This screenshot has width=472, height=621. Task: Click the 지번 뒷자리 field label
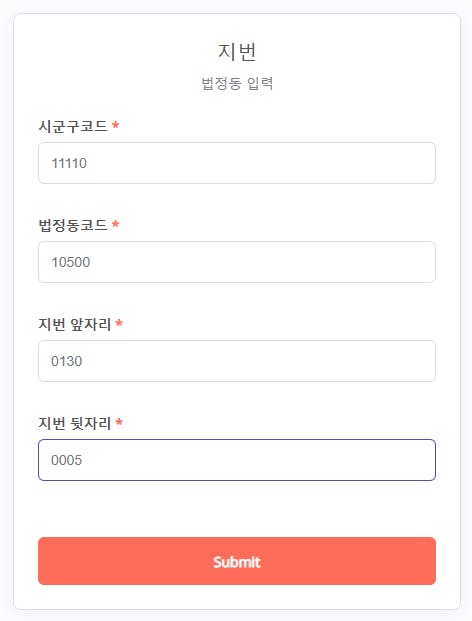74,423
